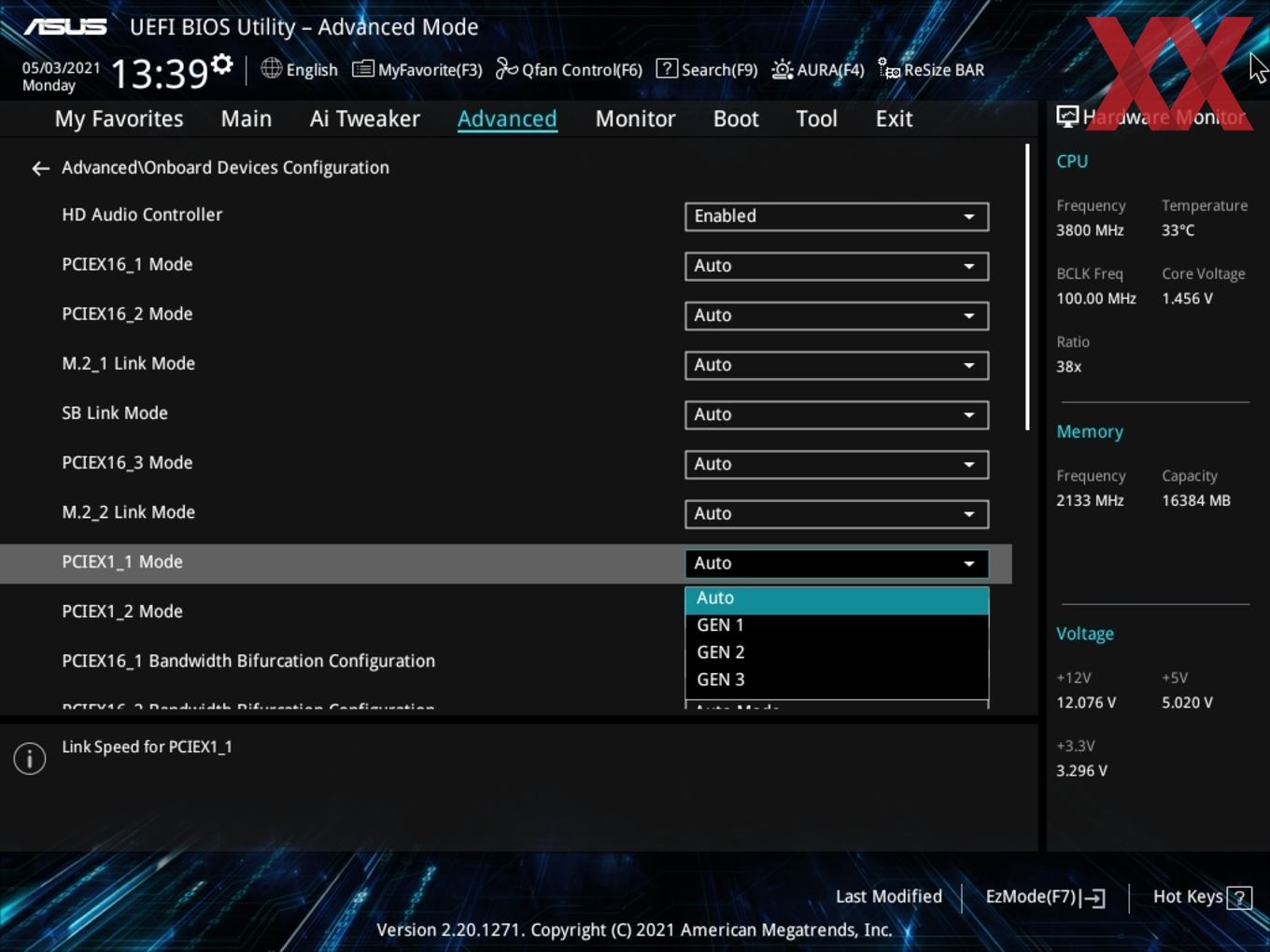Open HD Audio Controller dropdown
Screen dimensions: 1270x952
point(837,217)
